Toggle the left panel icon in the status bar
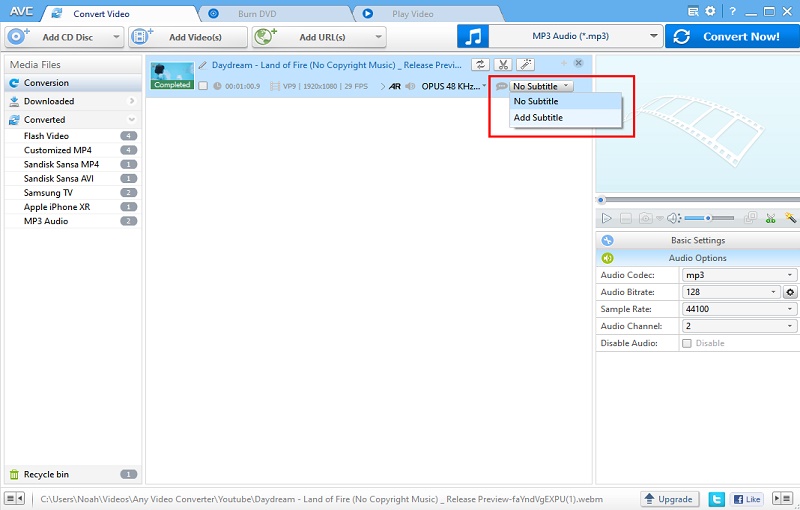This screenshot has height=510, width=800. pyautogui.click(x=14, y=498)
